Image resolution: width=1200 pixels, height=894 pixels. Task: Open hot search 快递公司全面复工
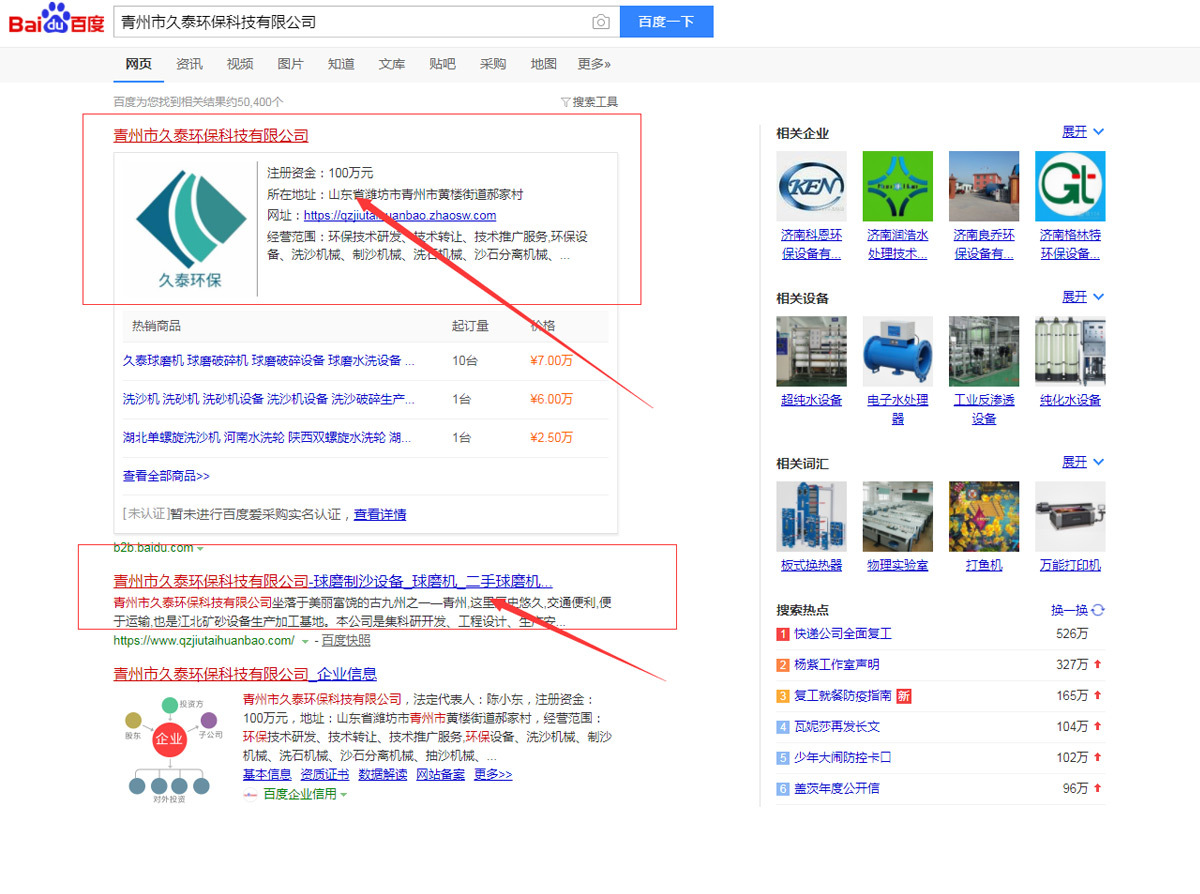click(843, 634)
